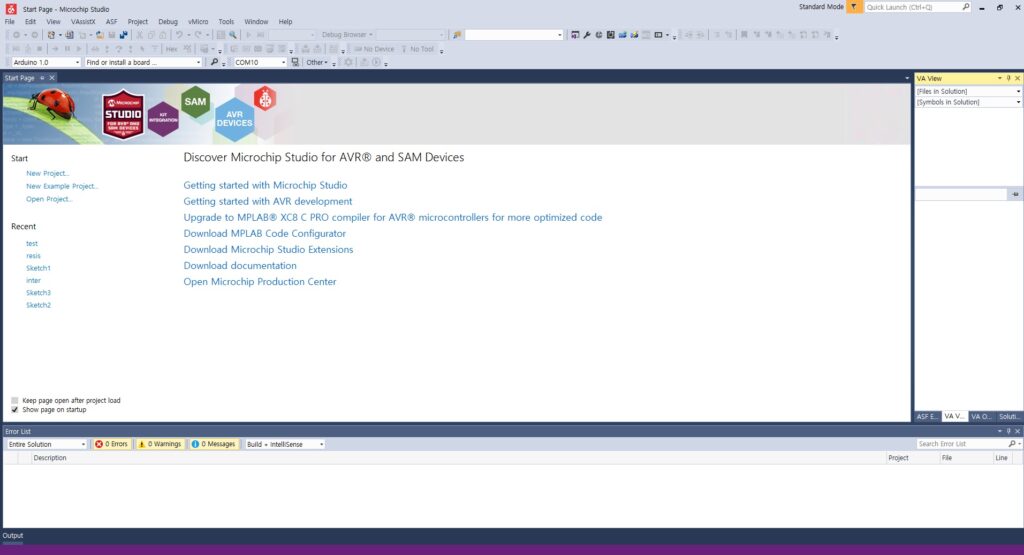Expand the Entire Solution scope dropdown
The height and width of the screenshot is (555, 1024).
point(83,444)
